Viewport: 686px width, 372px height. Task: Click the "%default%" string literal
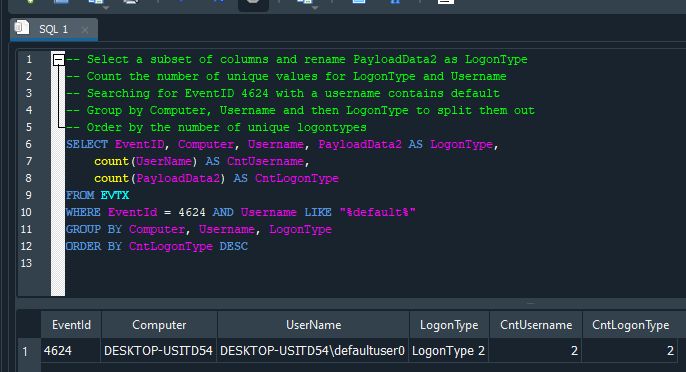(377, 212)
